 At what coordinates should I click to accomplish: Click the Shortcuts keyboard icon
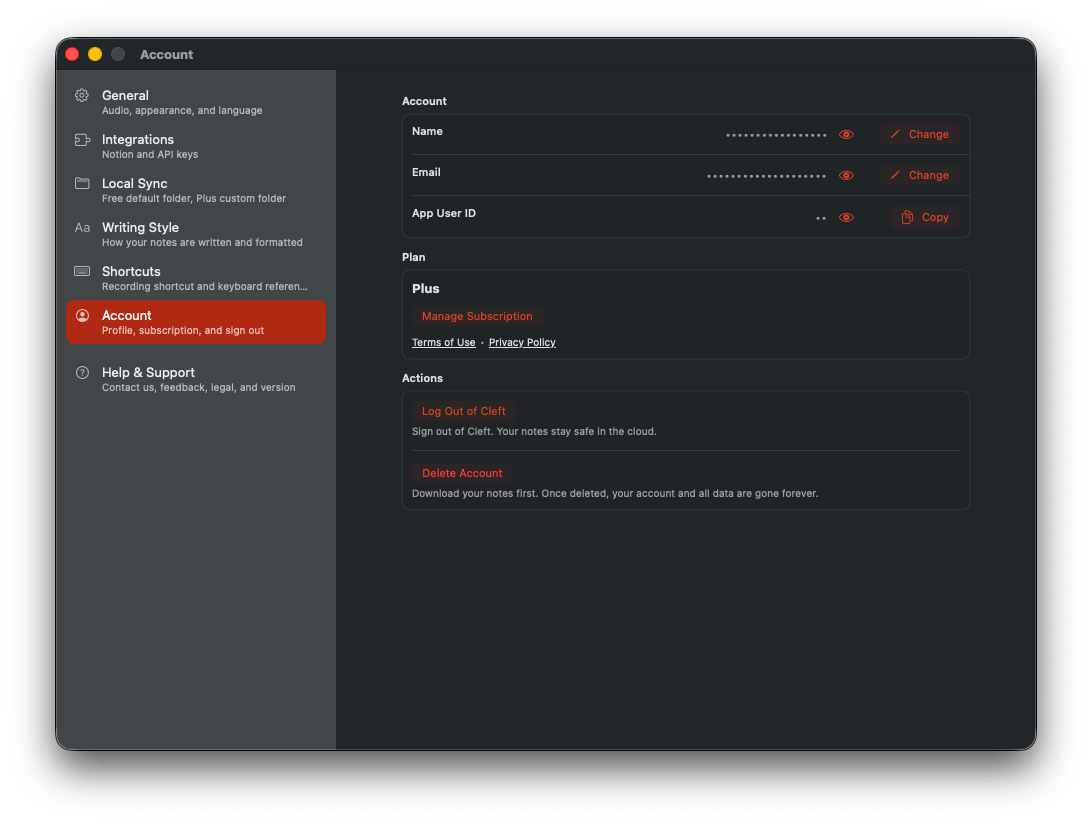point(82,271)
